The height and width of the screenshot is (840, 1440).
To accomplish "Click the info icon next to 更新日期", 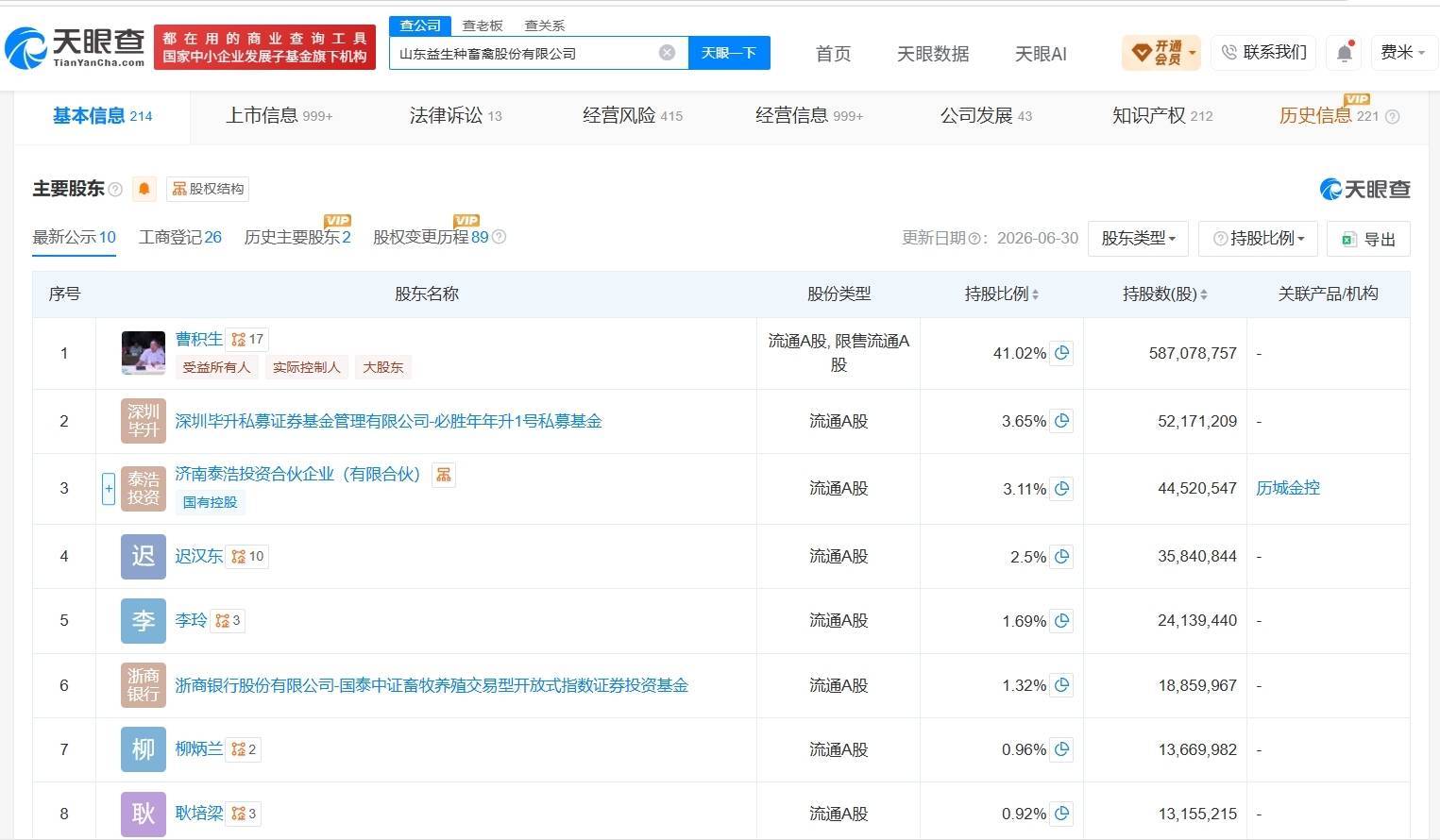I will pos(973,239).
